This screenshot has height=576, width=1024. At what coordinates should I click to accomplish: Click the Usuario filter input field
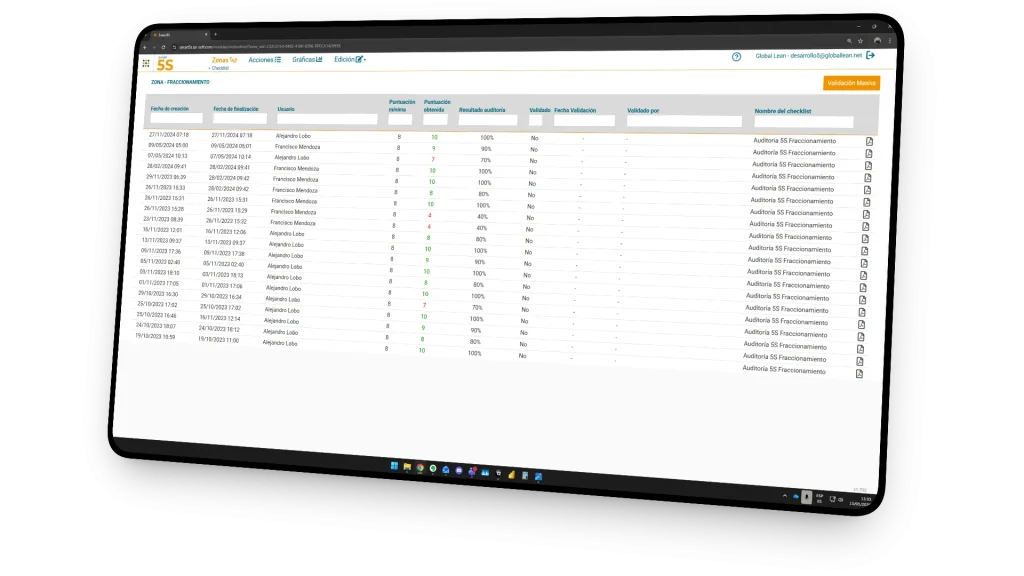327,119
